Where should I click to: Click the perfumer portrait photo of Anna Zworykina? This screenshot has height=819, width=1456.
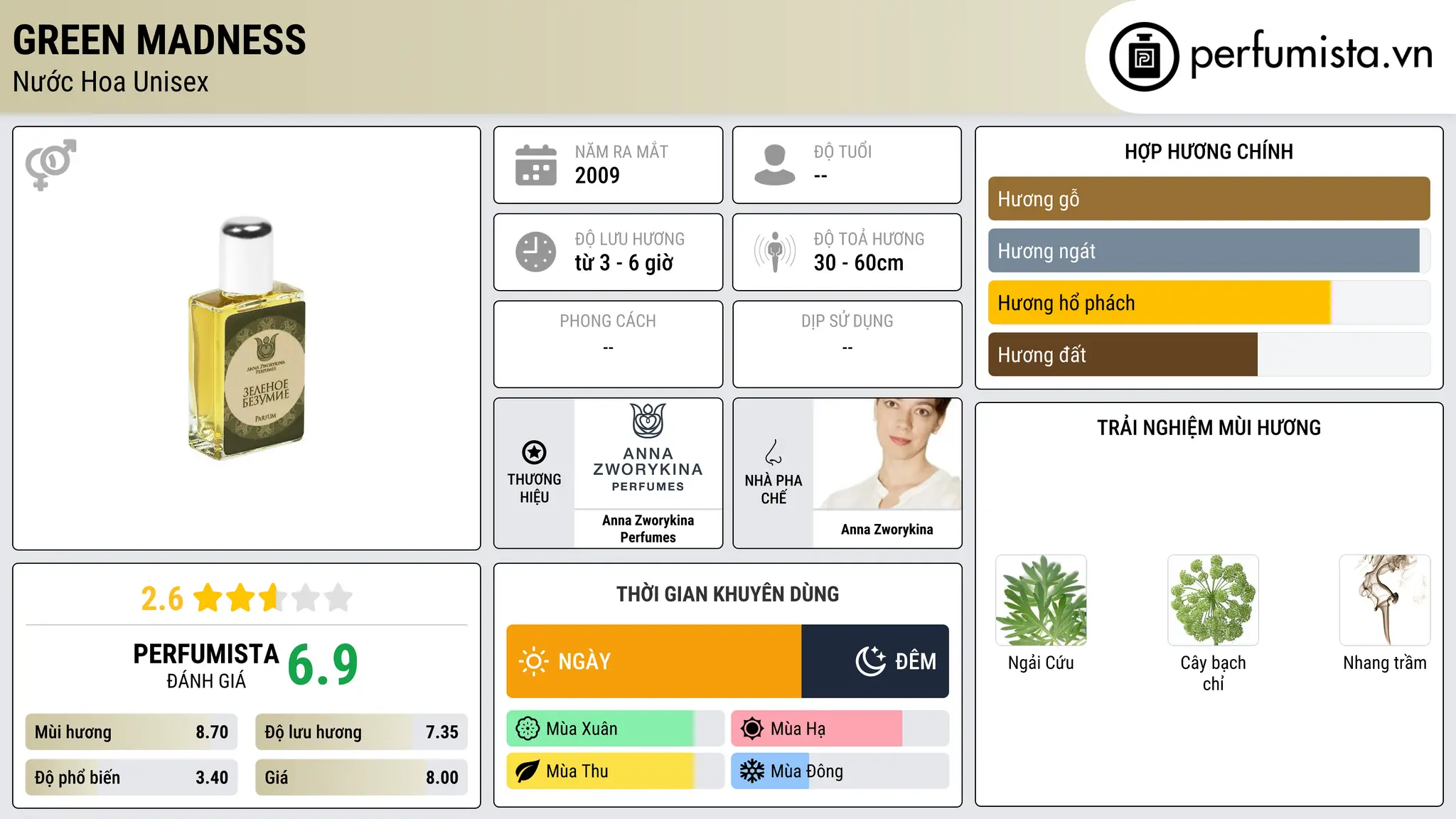pos(887,454)
